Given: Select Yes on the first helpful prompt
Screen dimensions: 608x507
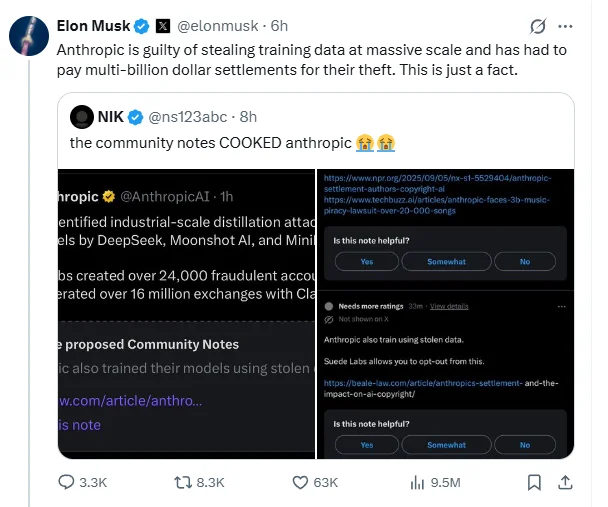Looking at the screenshot, I should click(366, 261).
